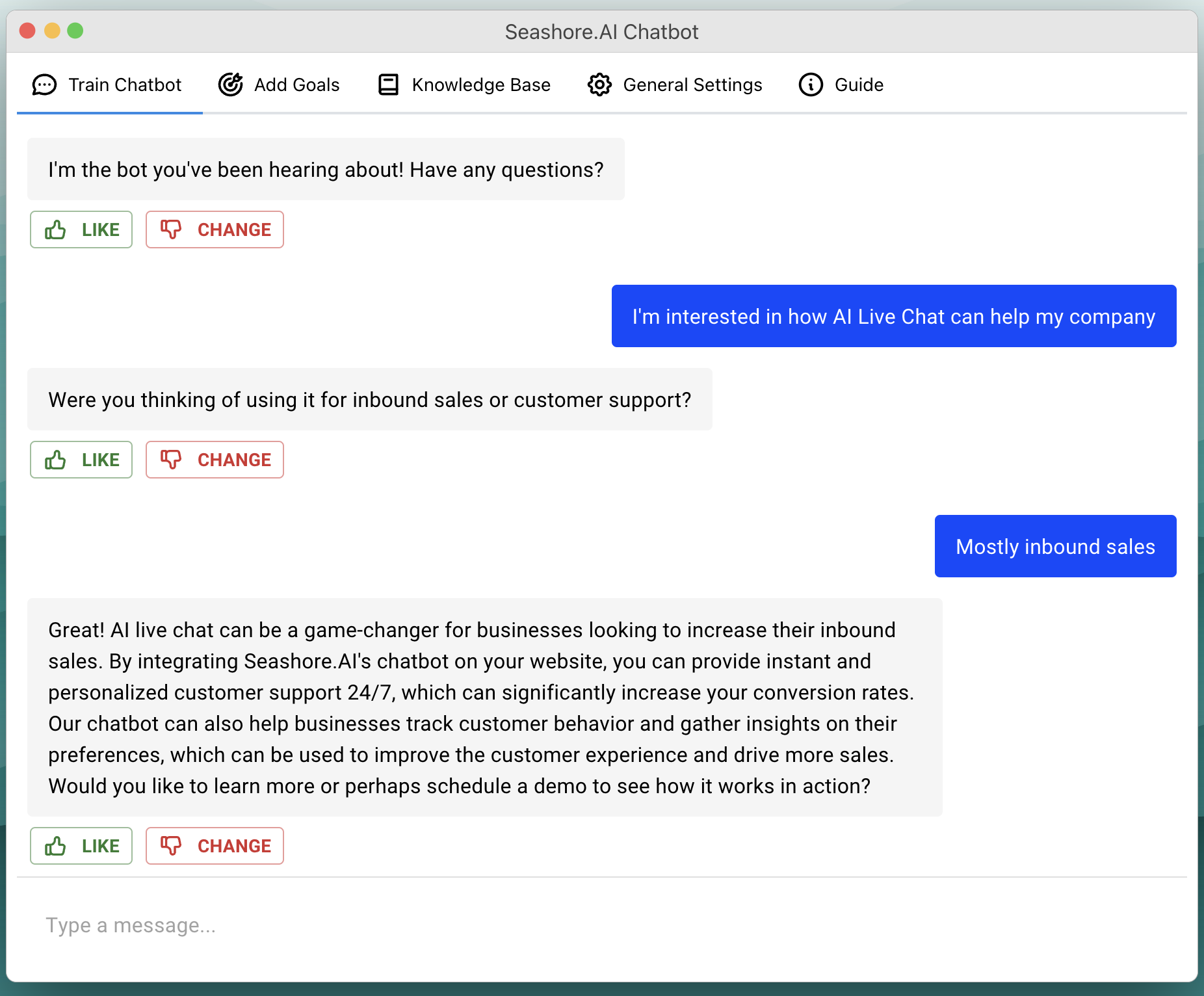Change the 'Have any questions?' bot greeting
This screenshot has height=996, width=1204.
click(215, 229)
